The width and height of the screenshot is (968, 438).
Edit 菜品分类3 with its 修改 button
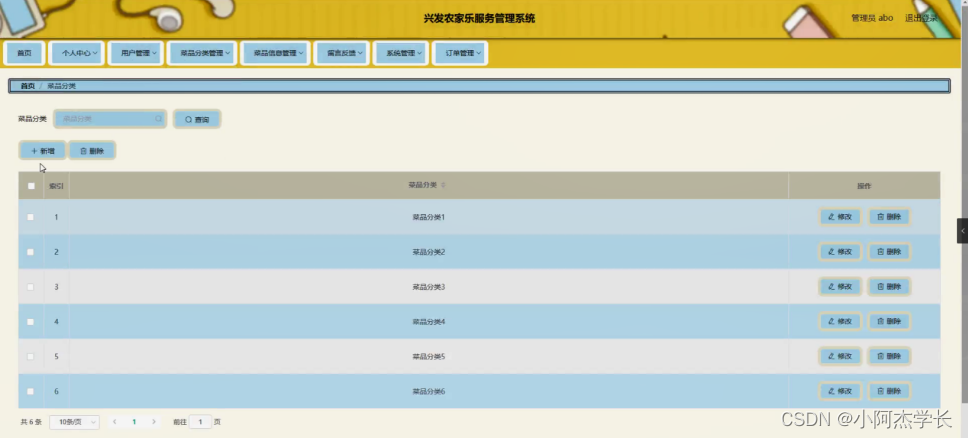click(x=840, y=287)
